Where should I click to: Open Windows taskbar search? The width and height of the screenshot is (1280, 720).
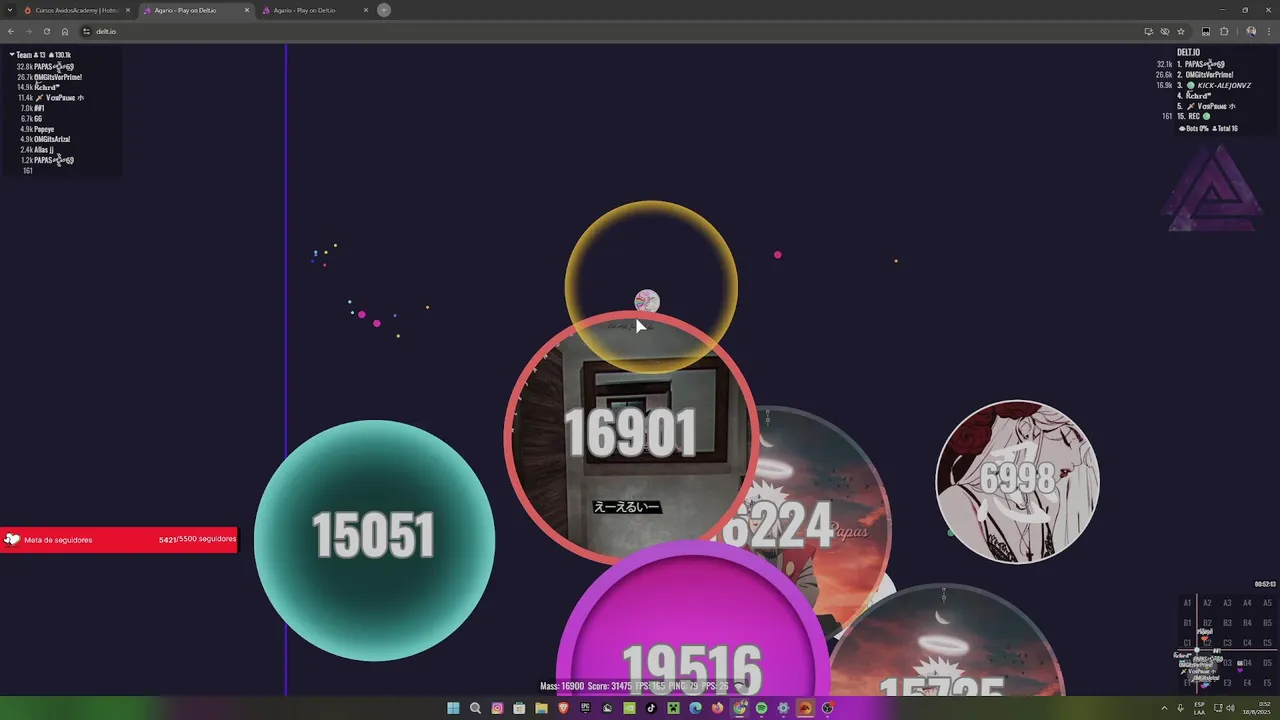click(x=475, y=708)
